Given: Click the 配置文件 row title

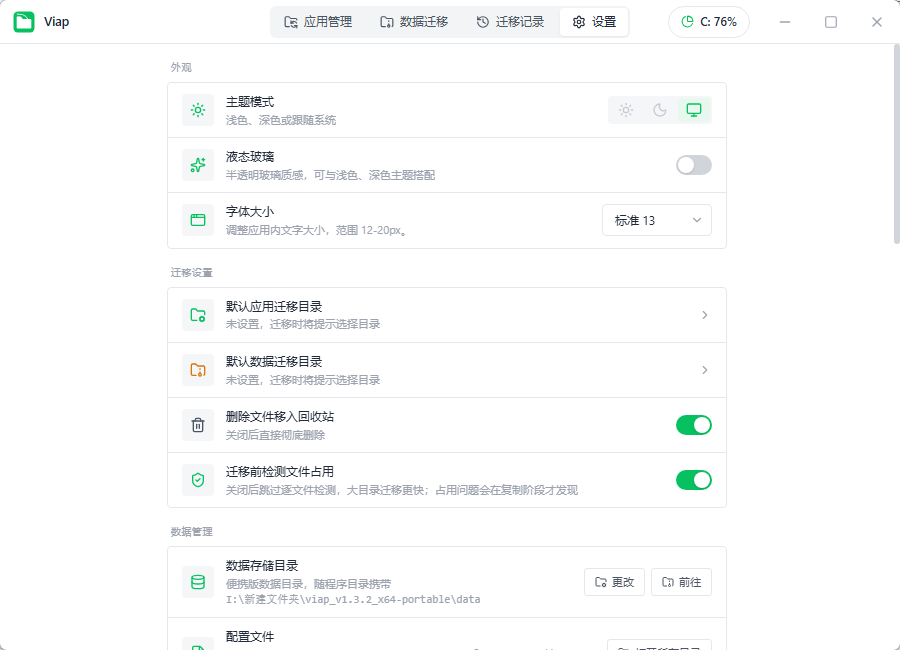Looking at the screenshot, I should click(x=250, y=637).
